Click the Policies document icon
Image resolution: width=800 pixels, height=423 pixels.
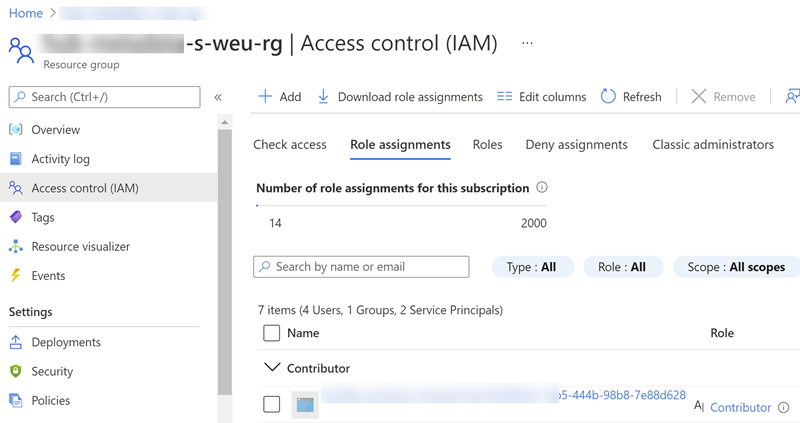click(16, 401)
